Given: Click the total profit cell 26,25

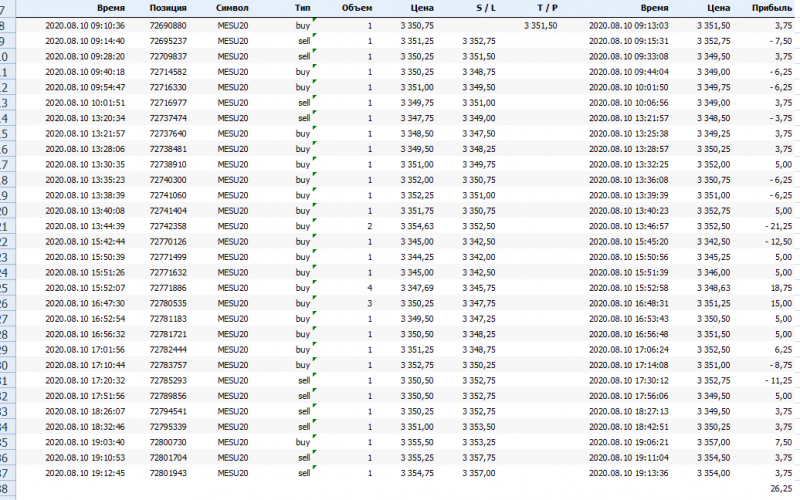Looking at the screenshot, I should pyautogui.click(x=781, y=488).
